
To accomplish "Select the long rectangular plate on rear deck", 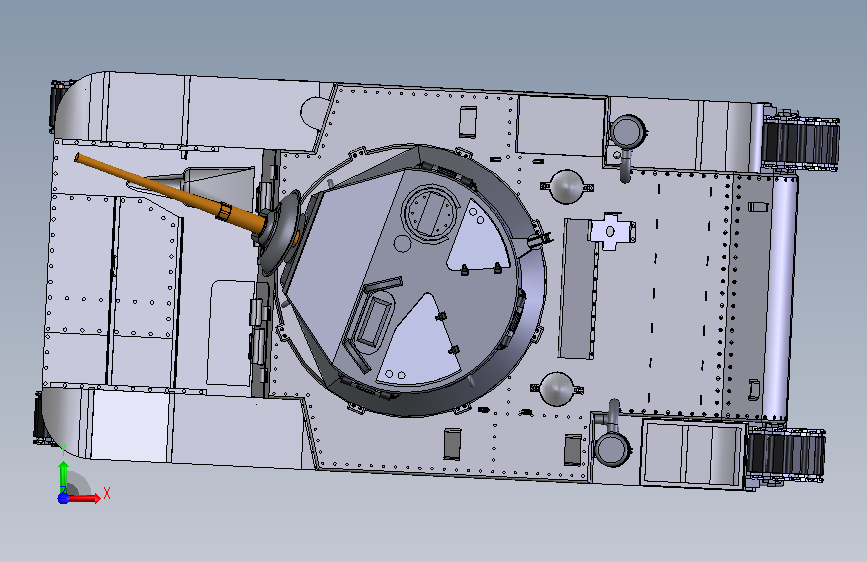I will point(578,289).
